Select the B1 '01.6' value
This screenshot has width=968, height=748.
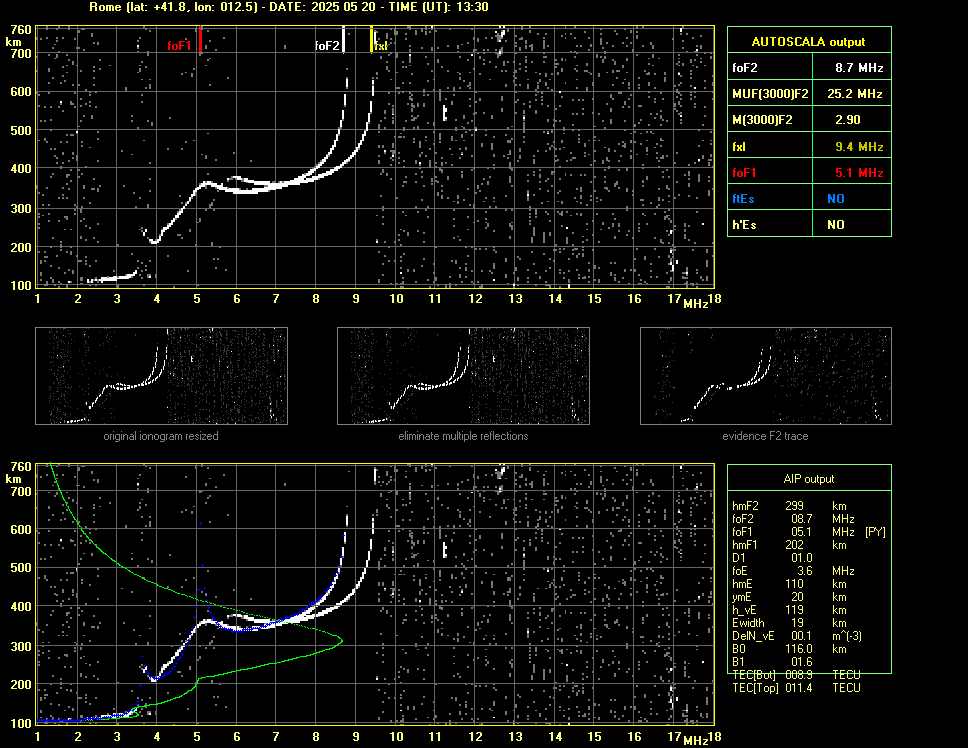click(802, 662)
